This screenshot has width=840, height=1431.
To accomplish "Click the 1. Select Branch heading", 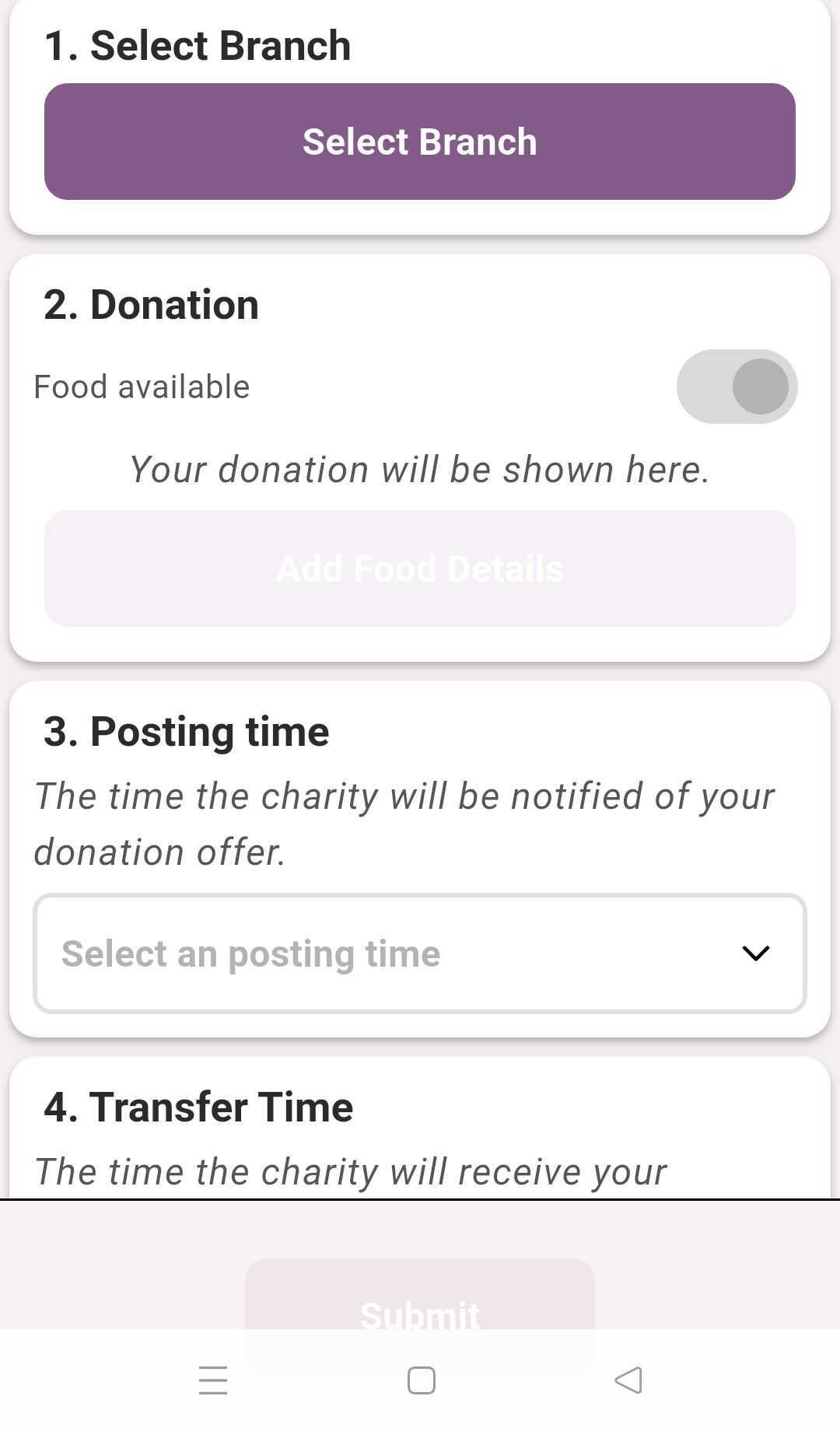I will 198,45.
